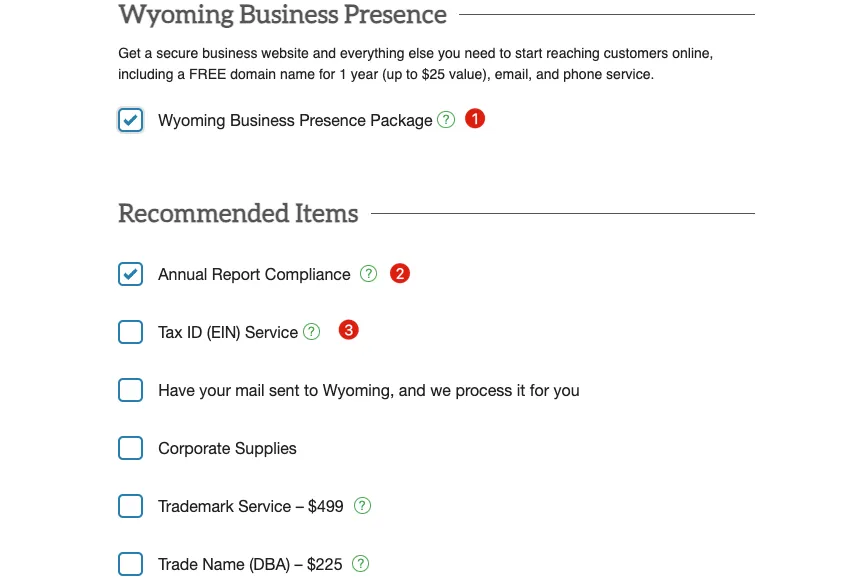Select the Trademark Service checkbox

pos(131,506)
